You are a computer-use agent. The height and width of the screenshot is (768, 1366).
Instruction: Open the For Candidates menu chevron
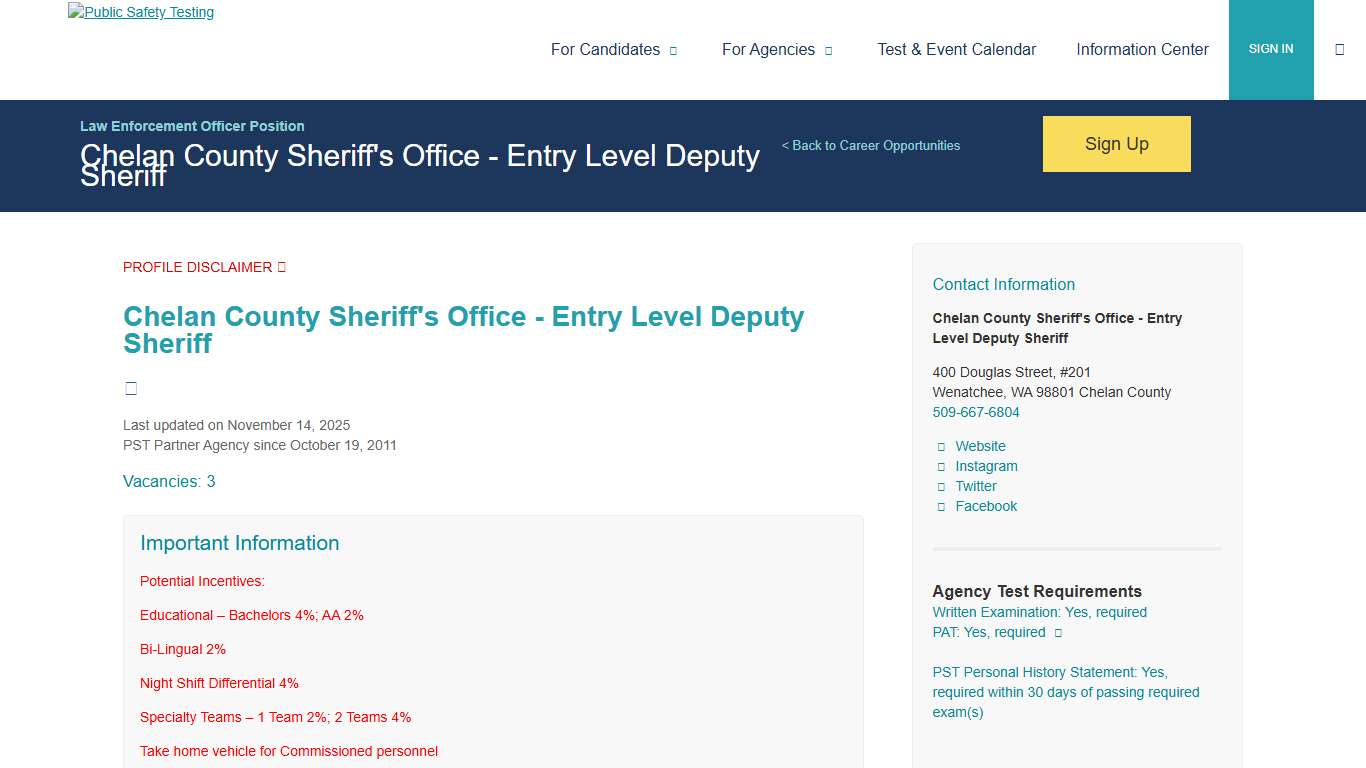(x=673, y=49)
